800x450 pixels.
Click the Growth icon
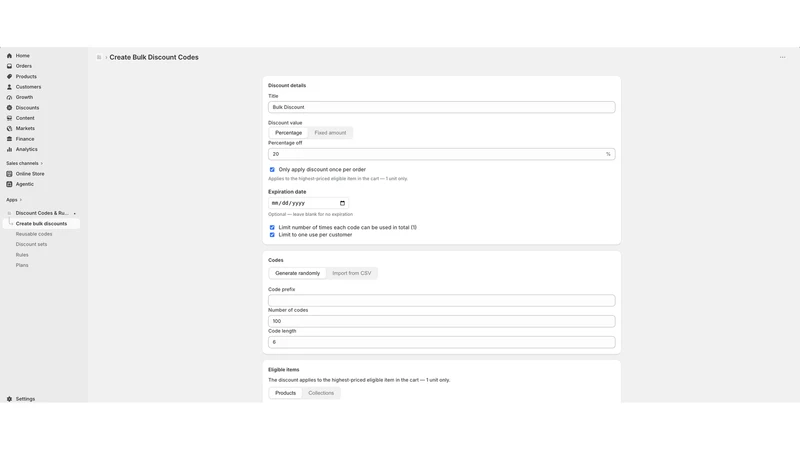click(x=9, y=97)
